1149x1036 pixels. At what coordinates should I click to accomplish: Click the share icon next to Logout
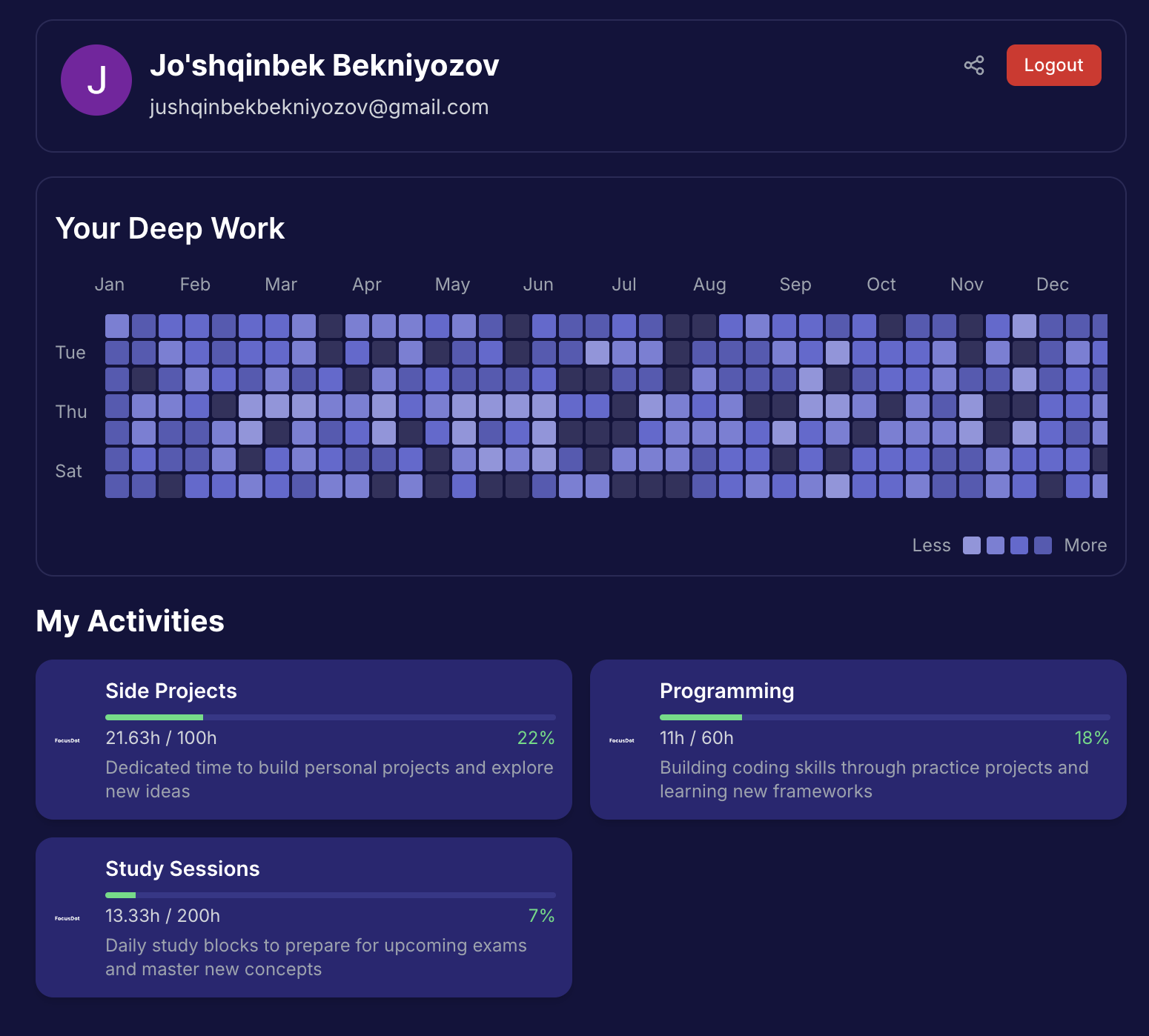coord(974,65)
